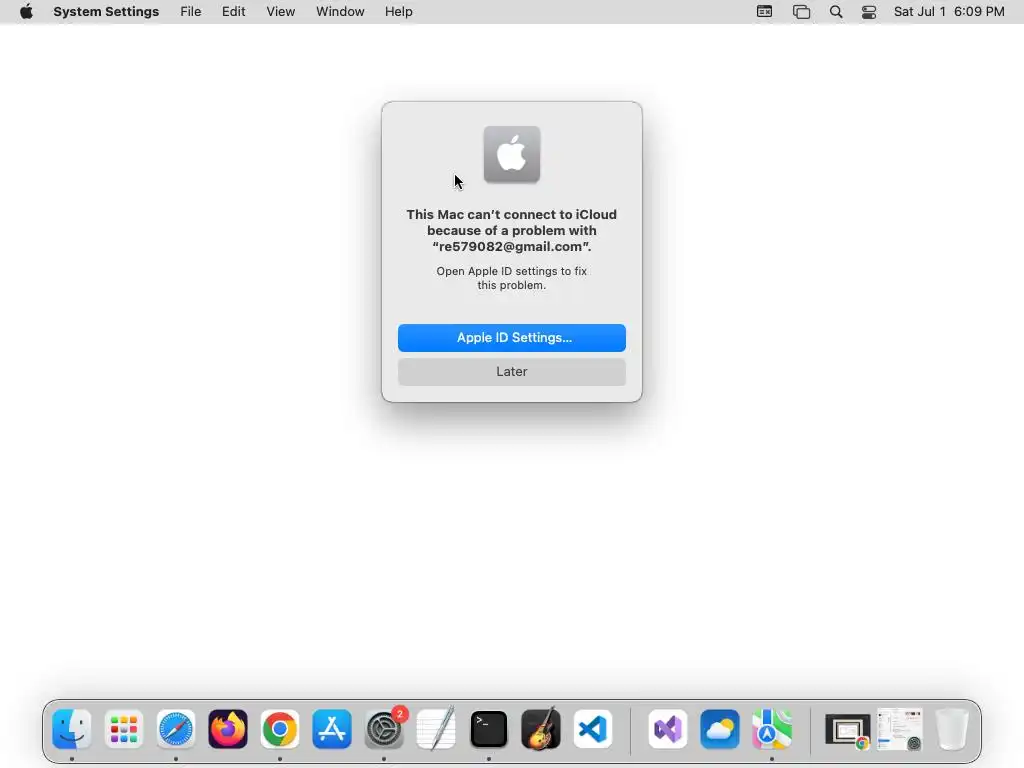Launch Terminal from the Dock
The image size is (1024, 768).
click(x=488, y=729)
